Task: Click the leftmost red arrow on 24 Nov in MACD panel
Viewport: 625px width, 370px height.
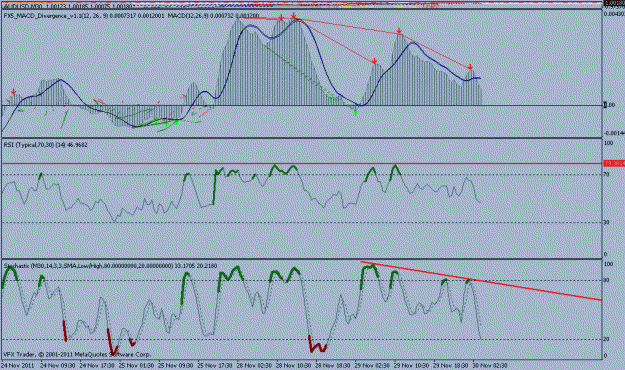Action: click(14, 92)
